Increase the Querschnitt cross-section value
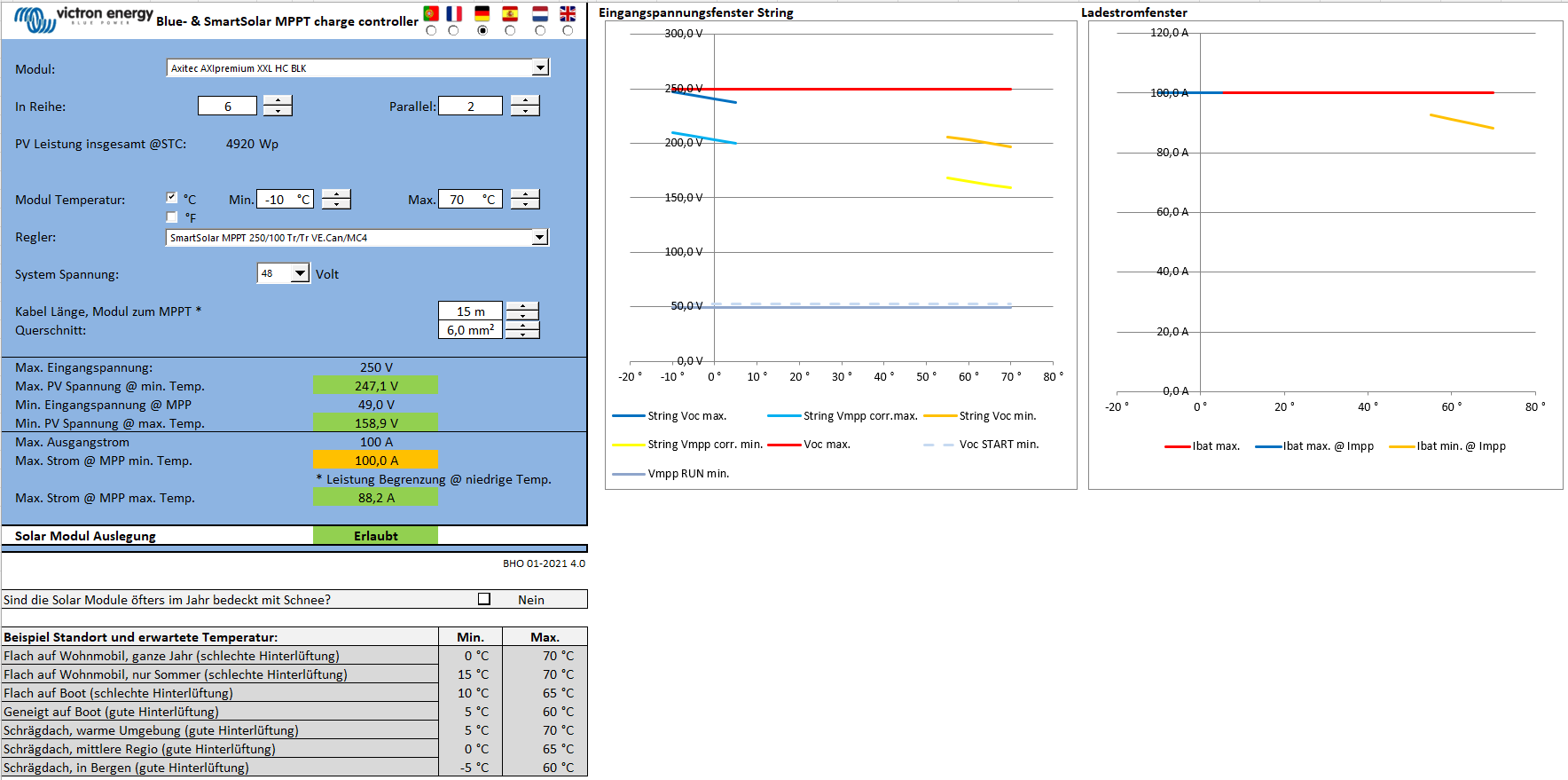The image size is (1568, 780). (522, 325)
